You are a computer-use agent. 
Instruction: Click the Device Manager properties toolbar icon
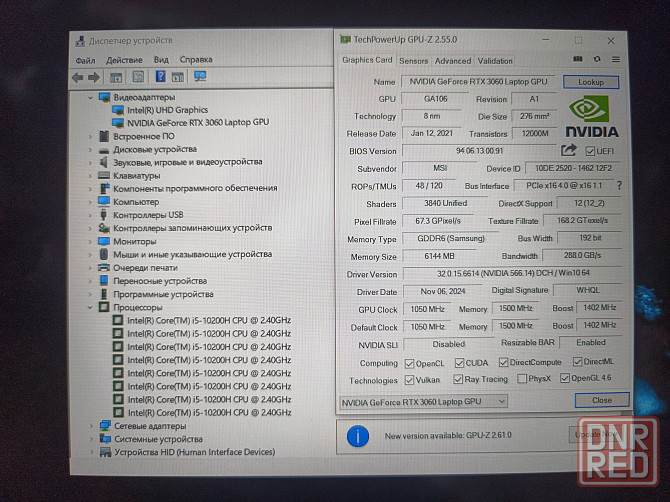point(138,77)
